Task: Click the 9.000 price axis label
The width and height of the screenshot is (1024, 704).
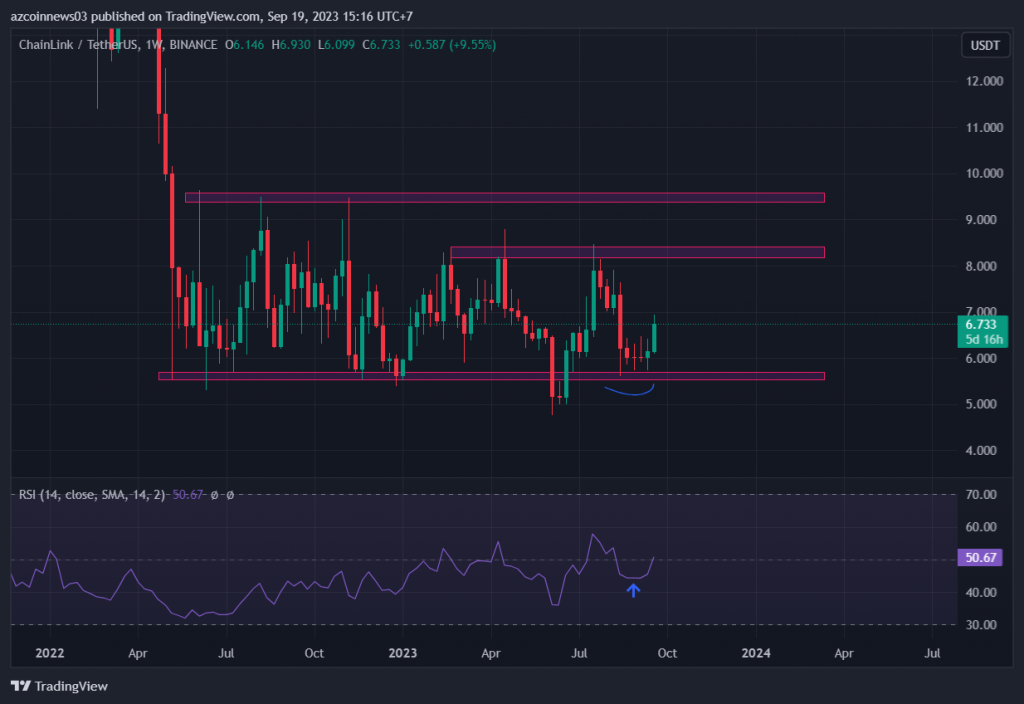Action: (984, 219)
